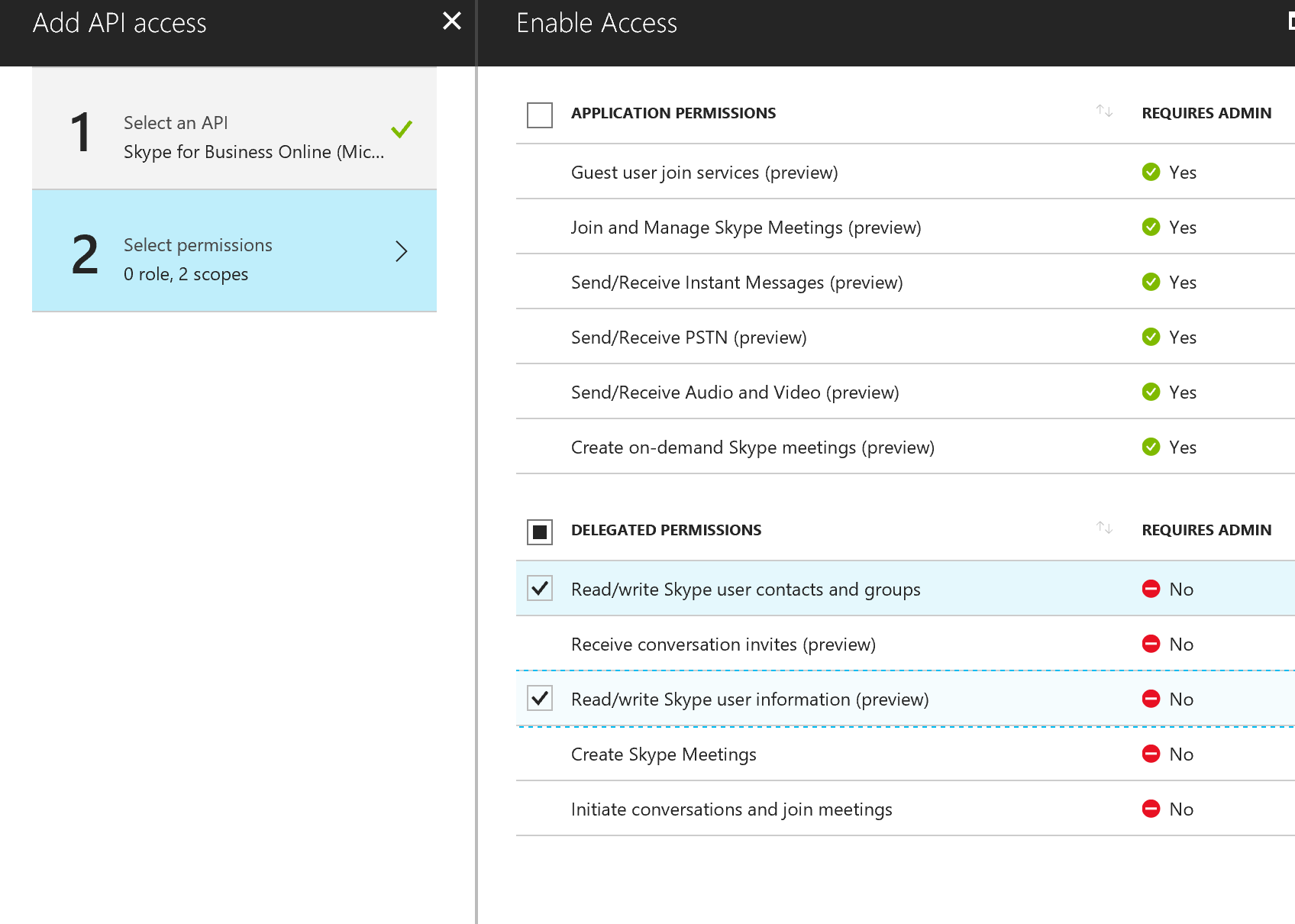The height and width of the screenshot is (924, 1295).
Task: Toggle all Delegated Permissions checkbox
Action: tap(540, 532)
